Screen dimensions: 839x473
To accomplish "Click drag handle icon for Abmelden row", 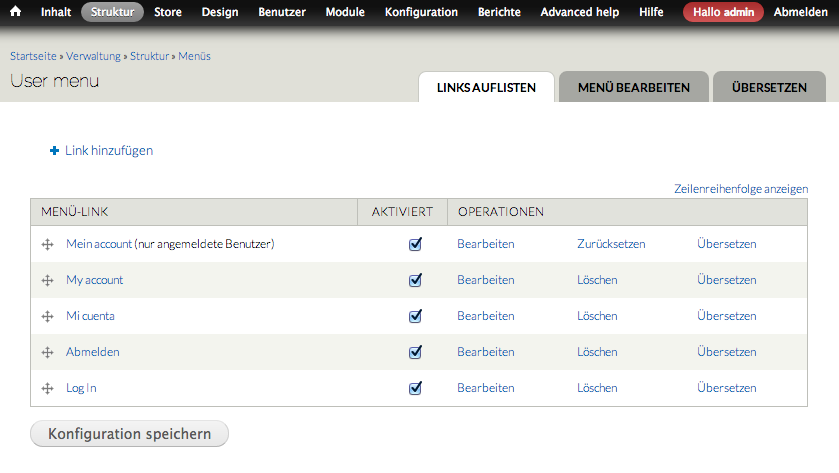I will [x=47, y=352].
